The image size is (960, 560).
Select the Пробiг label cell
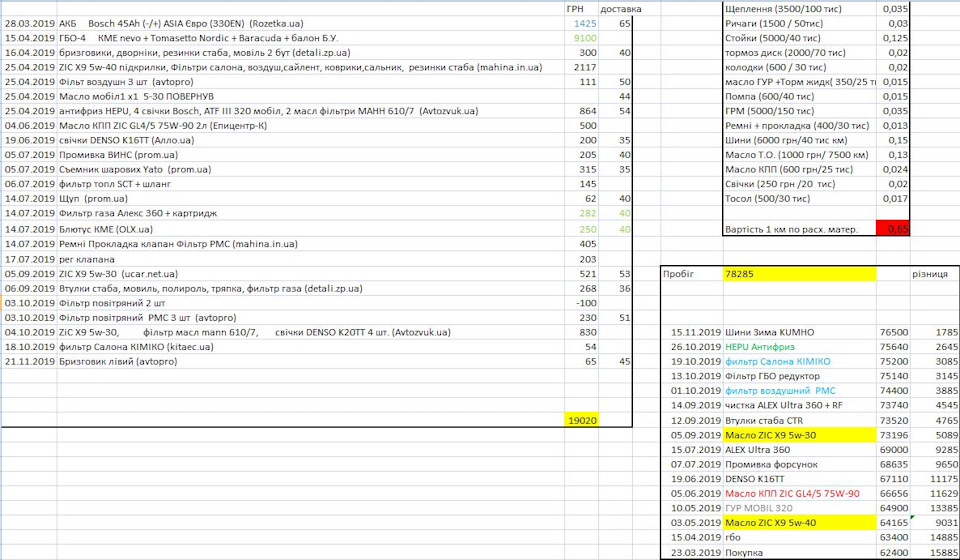(692, 274)
